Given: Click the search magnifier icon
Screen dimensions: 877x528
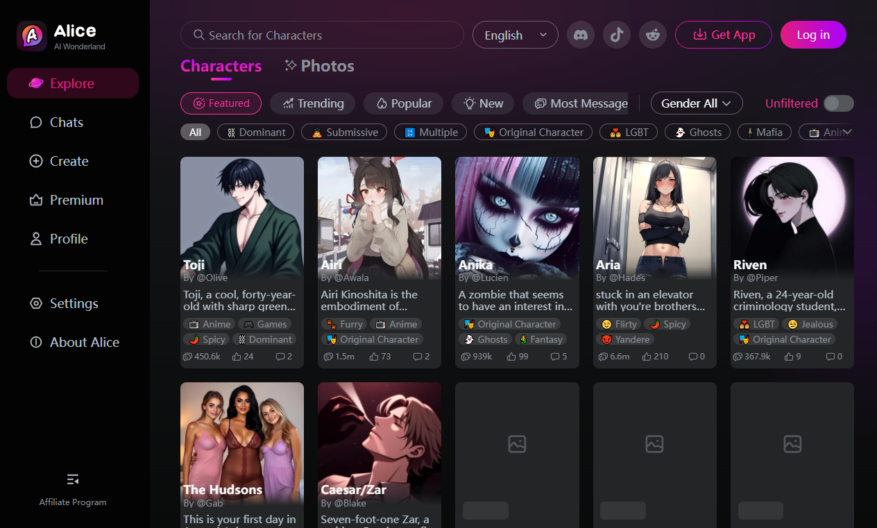Looking at the screenshot, I should point(199,35).
